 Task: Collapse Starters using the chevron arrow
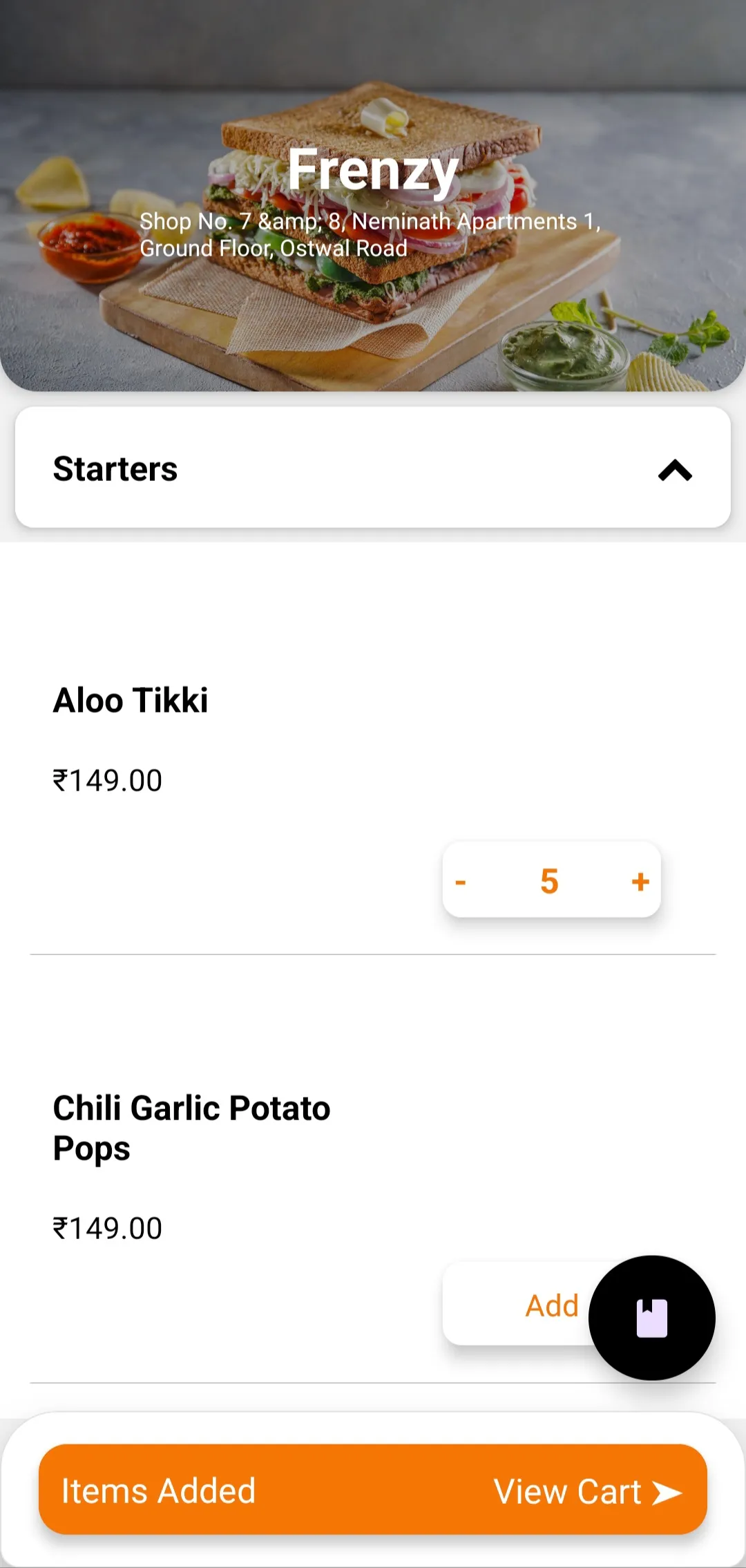point(675,470)
